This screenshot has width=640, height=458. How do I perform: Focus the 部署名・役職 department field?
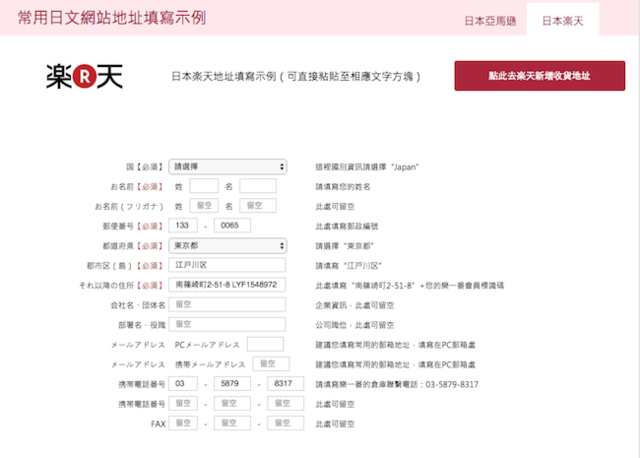coord(228,324)
